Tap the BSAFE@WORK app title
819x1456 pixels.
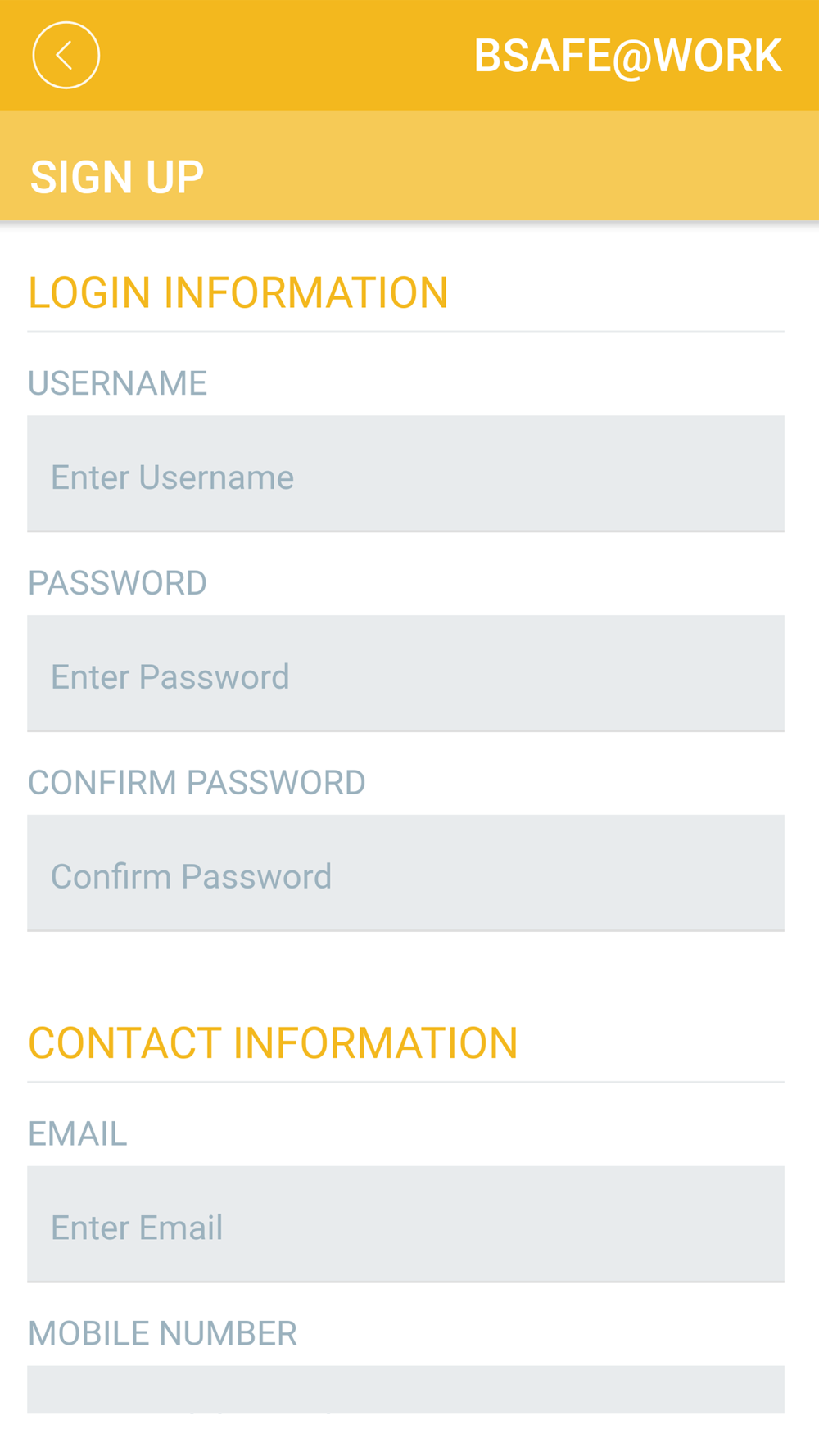click(628, 57)
